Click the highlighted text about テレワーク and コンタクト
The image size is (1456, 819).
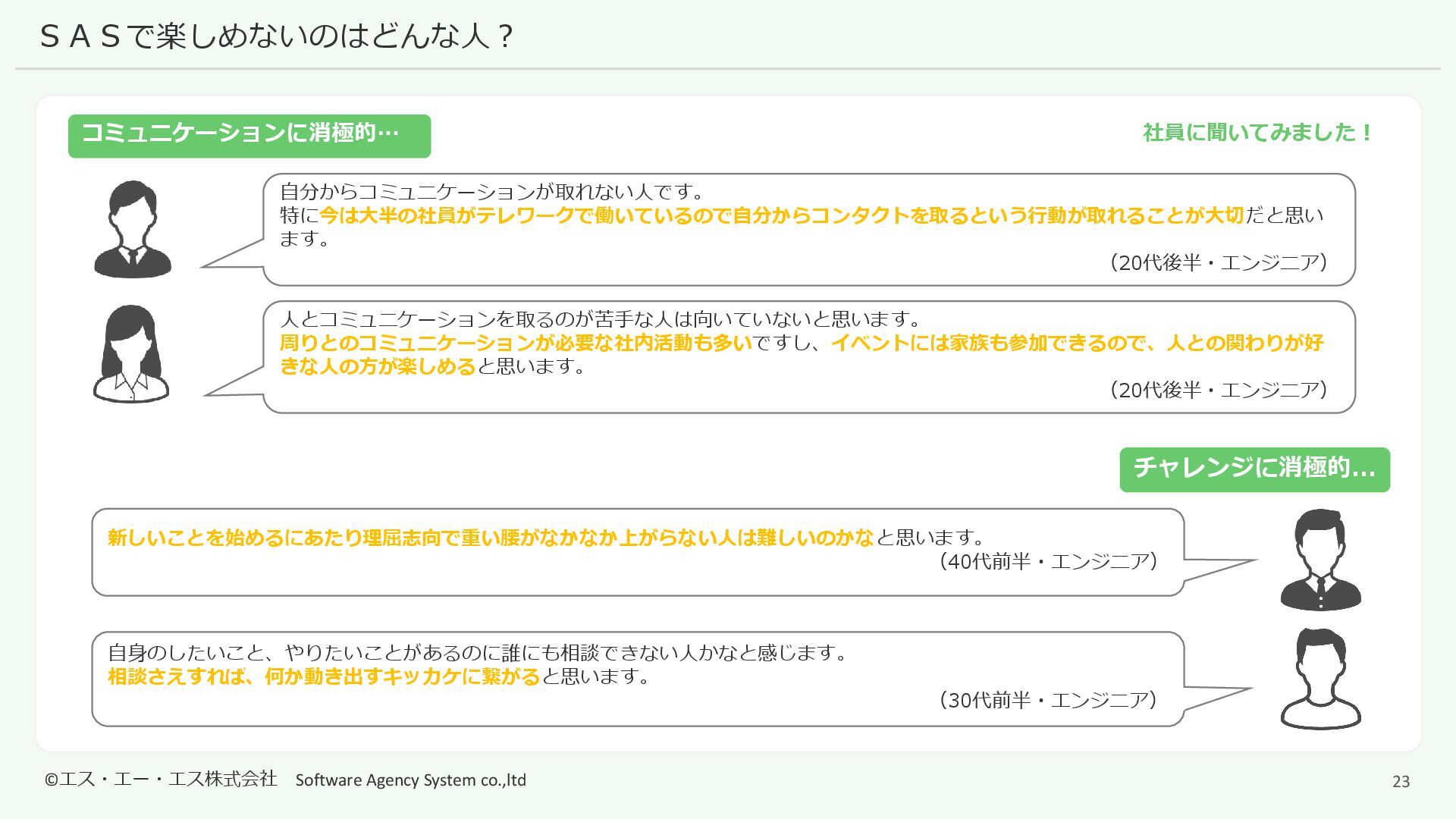(x=782, y=215)
